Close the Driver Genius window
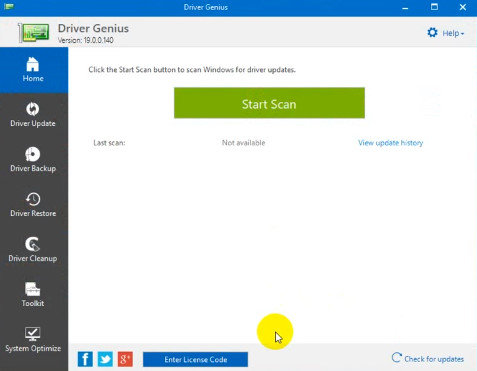Image resolution: width=477 pixels, height=371 pixels. pos(463,7)
